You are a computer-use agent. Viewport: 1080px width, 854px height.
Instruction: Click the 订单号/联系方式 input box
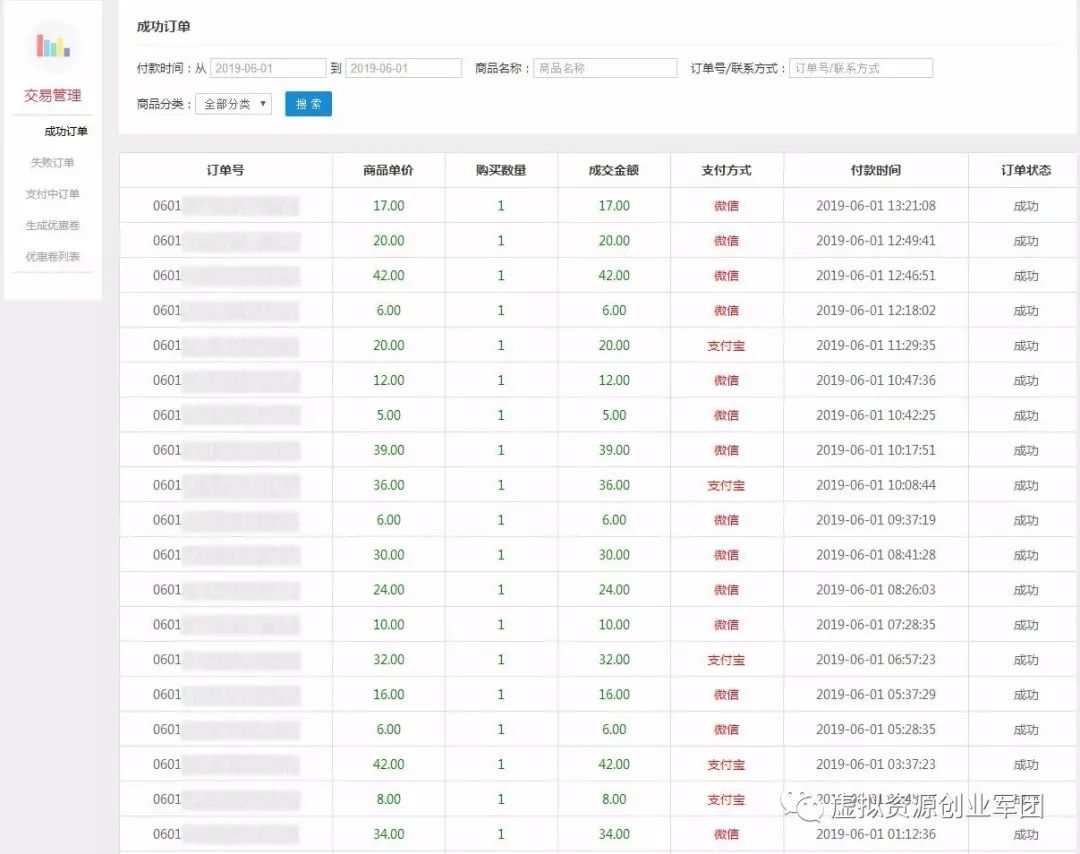[862, 66]
